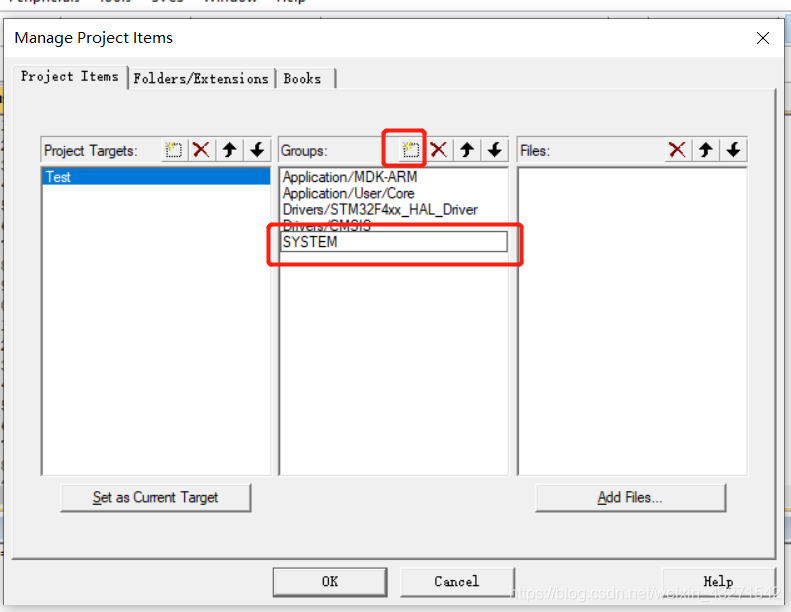The image size is (791, 612).
Task: Move the file down in Files
Action: pos(733,150)
